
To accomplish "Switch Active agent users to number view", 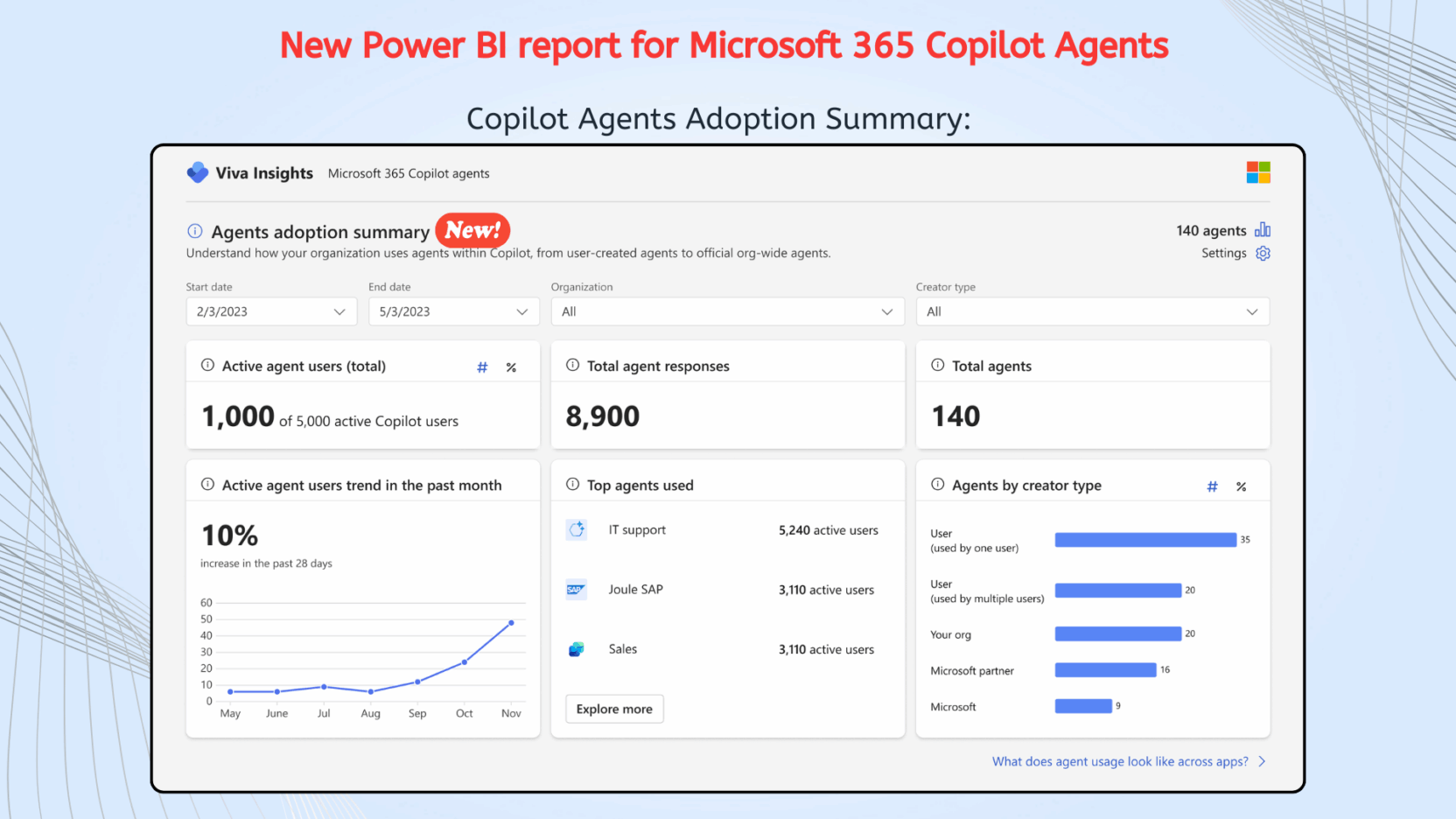I will [482, 367].
